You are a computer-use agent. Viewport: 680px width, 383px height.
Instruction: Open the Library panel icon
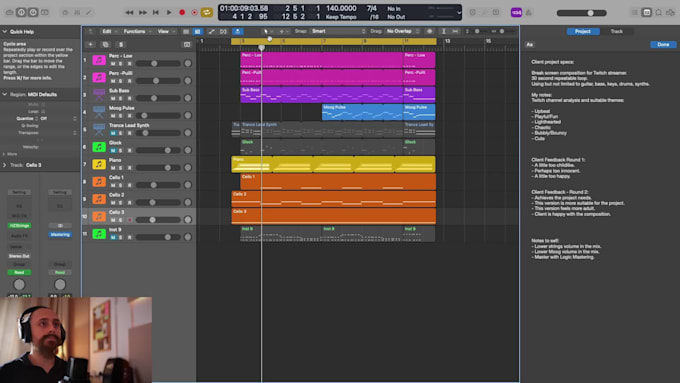click(x=9, y=13)
